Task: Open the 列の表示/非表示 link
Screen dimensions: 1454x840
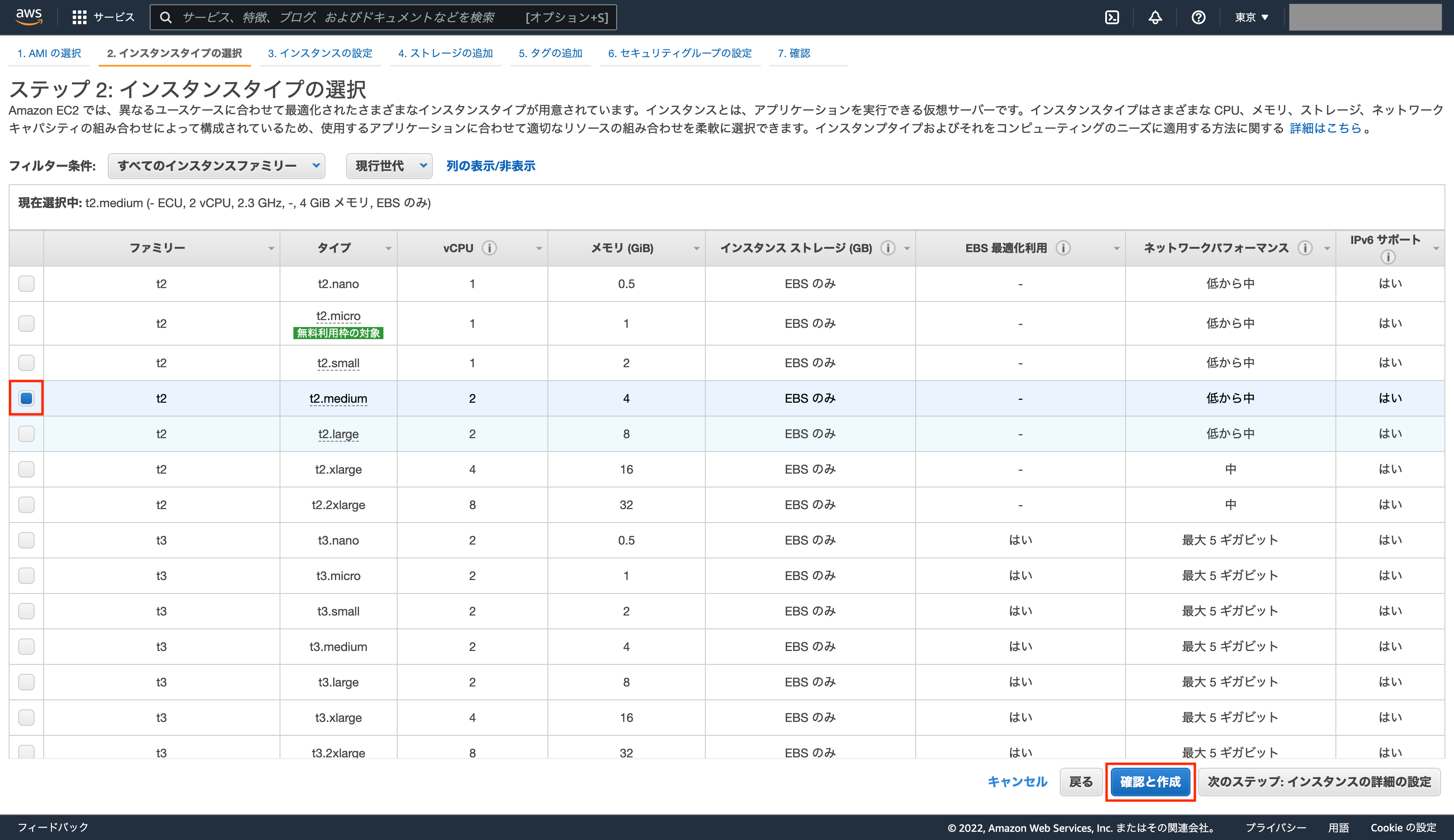Action: pyautogui.click(x=490, y=166)
